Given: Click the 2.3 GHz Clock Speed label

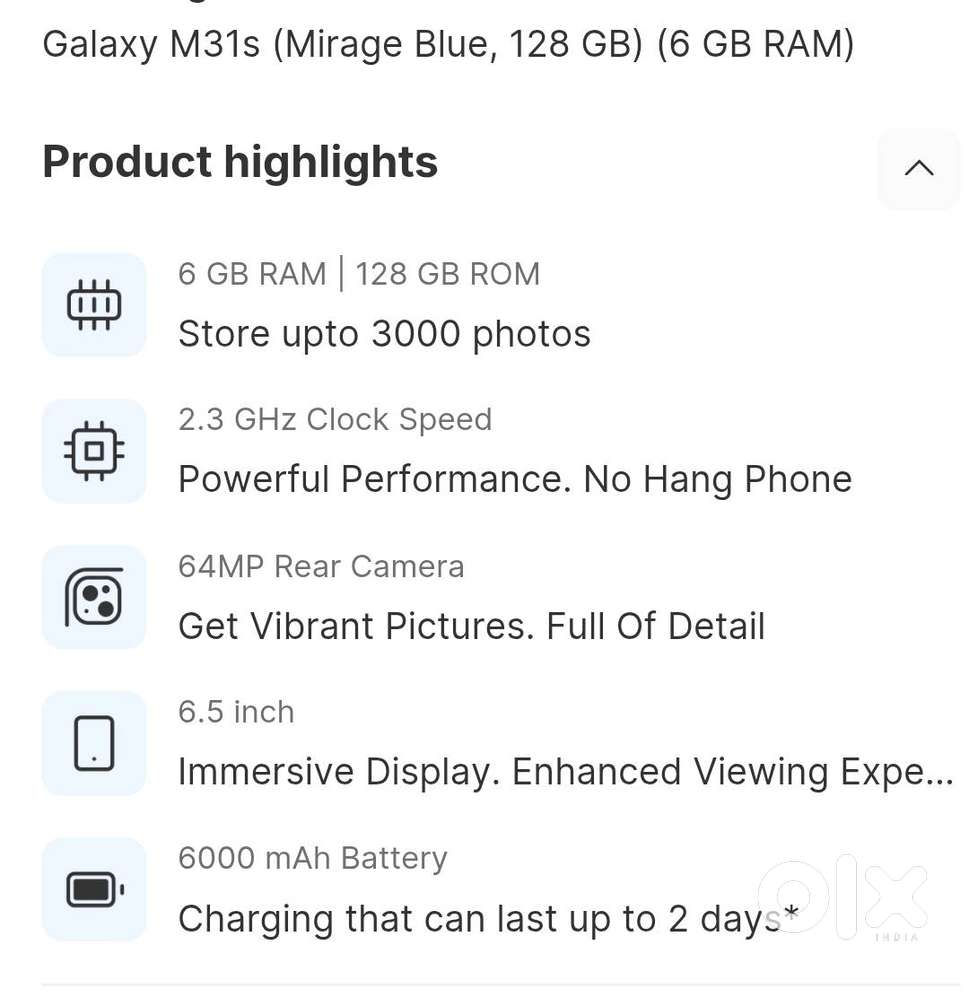Looking at the screenshot, I should pyautogui.click(x=335, y=420).
